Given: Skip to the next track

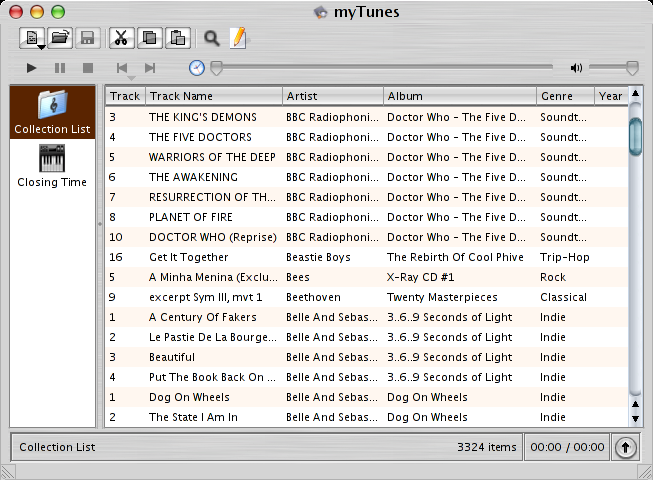Looking at the screenshot, I should pyautogui.click(x=150, y=68).
